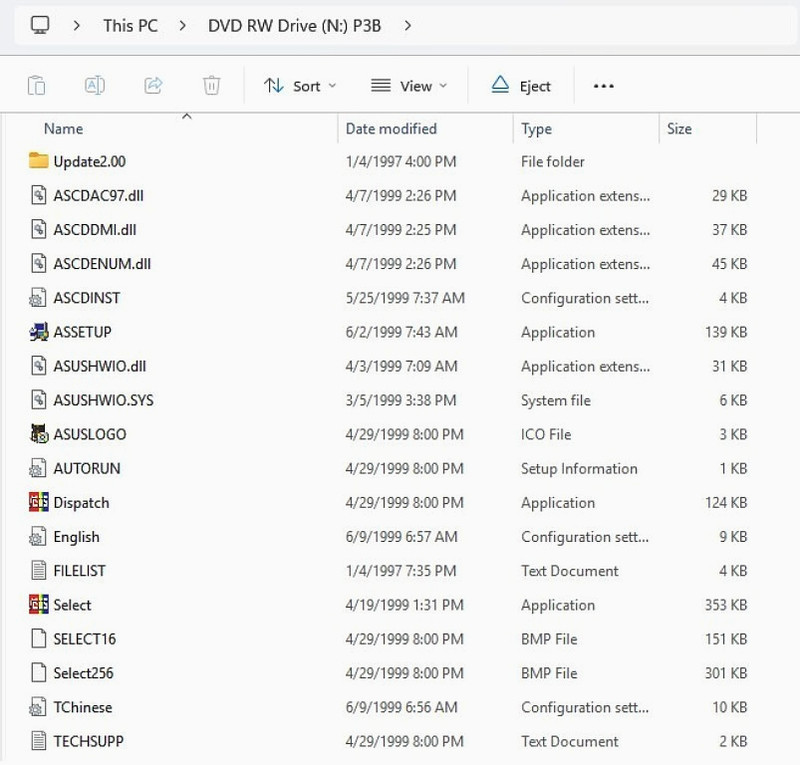Open the View dropdown menu
Image resolution: width=800 pixels, height=765 pixels.
[x=409, y=86]
